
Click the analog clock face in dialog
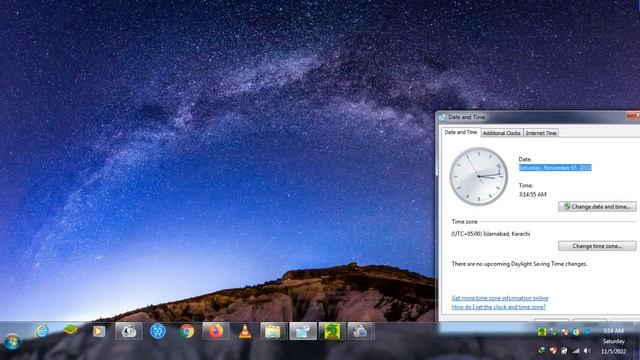pos(478,176)
